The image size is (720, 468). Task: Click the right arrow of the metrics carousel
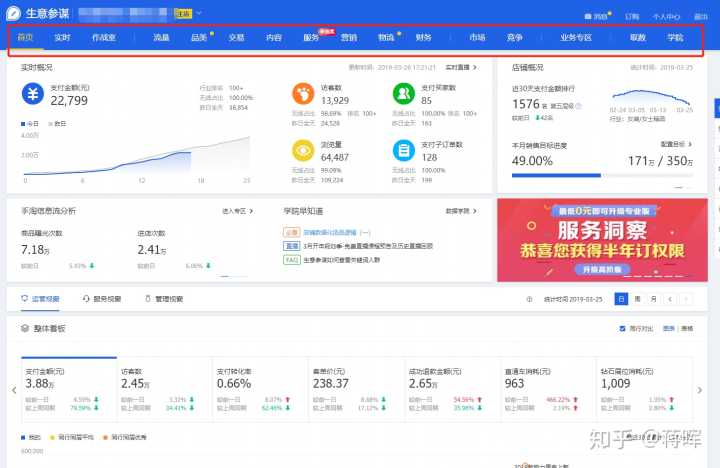700,390
